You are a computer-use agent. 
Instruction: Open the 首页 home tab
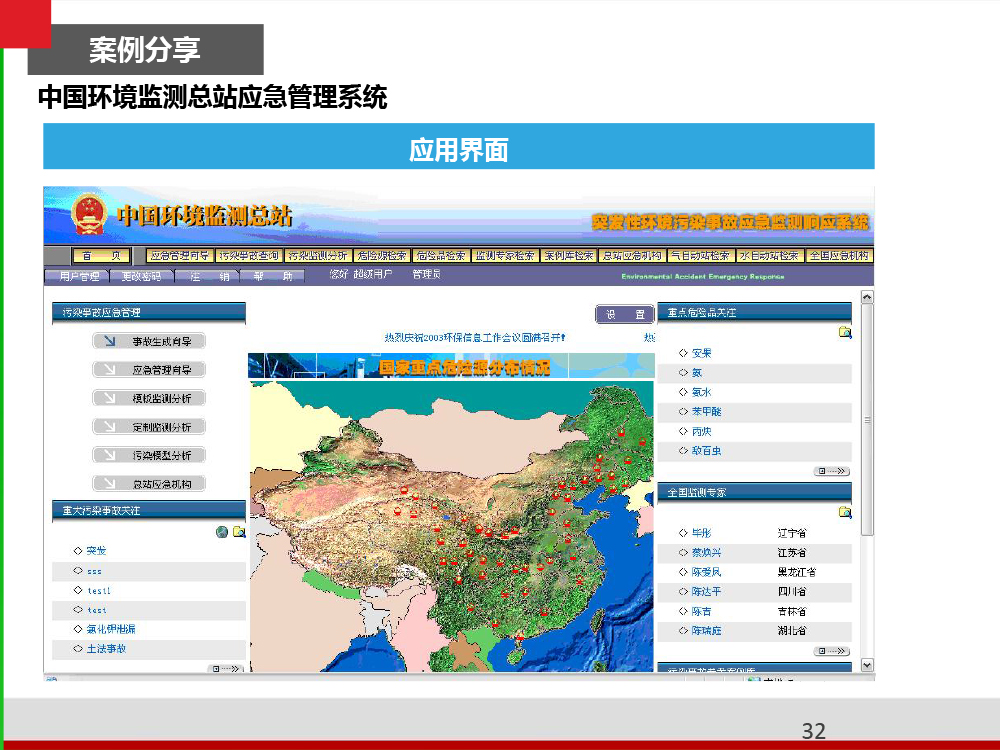(x=100, y=256)
